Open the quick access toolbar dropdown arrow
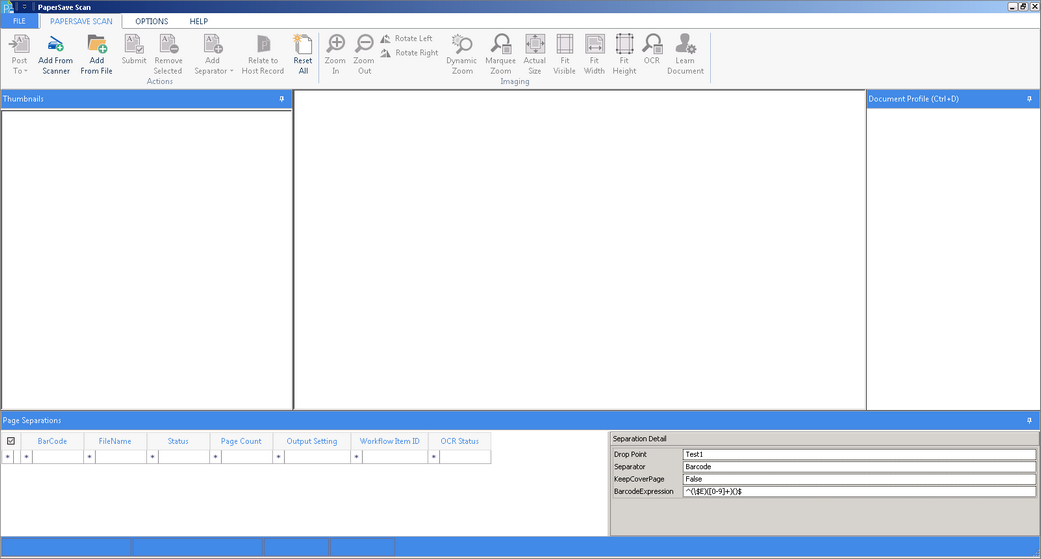The width and height of the screenshot is (1041, 559). [x=24, y=7]
